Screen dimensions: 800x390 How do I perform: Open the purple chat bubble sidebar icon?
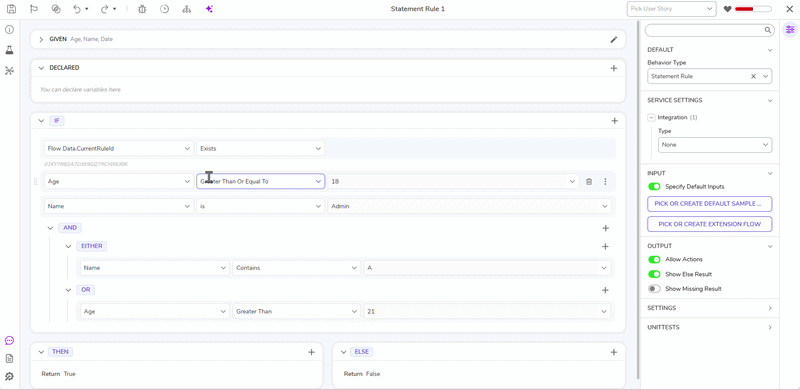click(x=9, y=340)
